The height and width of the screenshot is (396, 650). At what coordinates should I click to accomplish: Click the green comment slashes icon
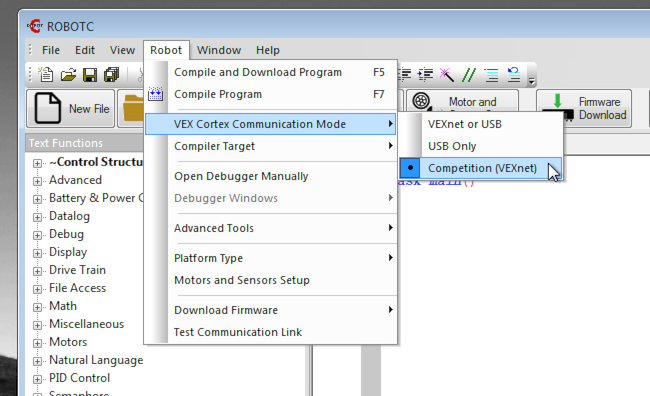point(469,75)
